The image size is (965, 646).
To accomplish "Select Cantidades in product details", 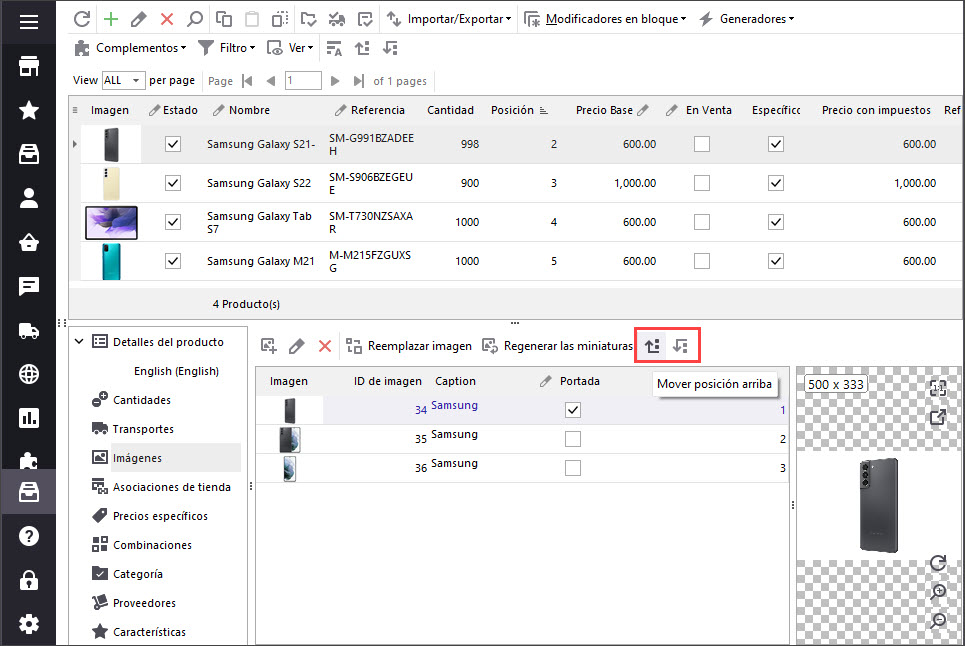I will pos(142,400).
